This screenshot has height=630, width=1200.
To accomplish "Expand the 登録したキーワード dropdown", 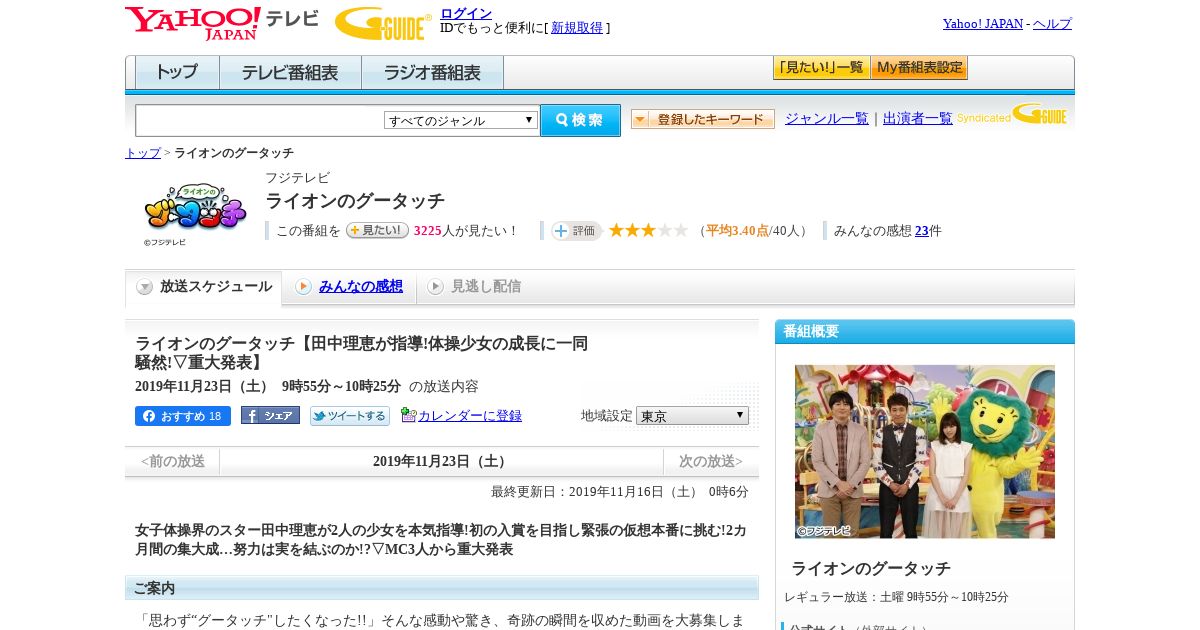I will pyautogui.click(x=702, y=119).
